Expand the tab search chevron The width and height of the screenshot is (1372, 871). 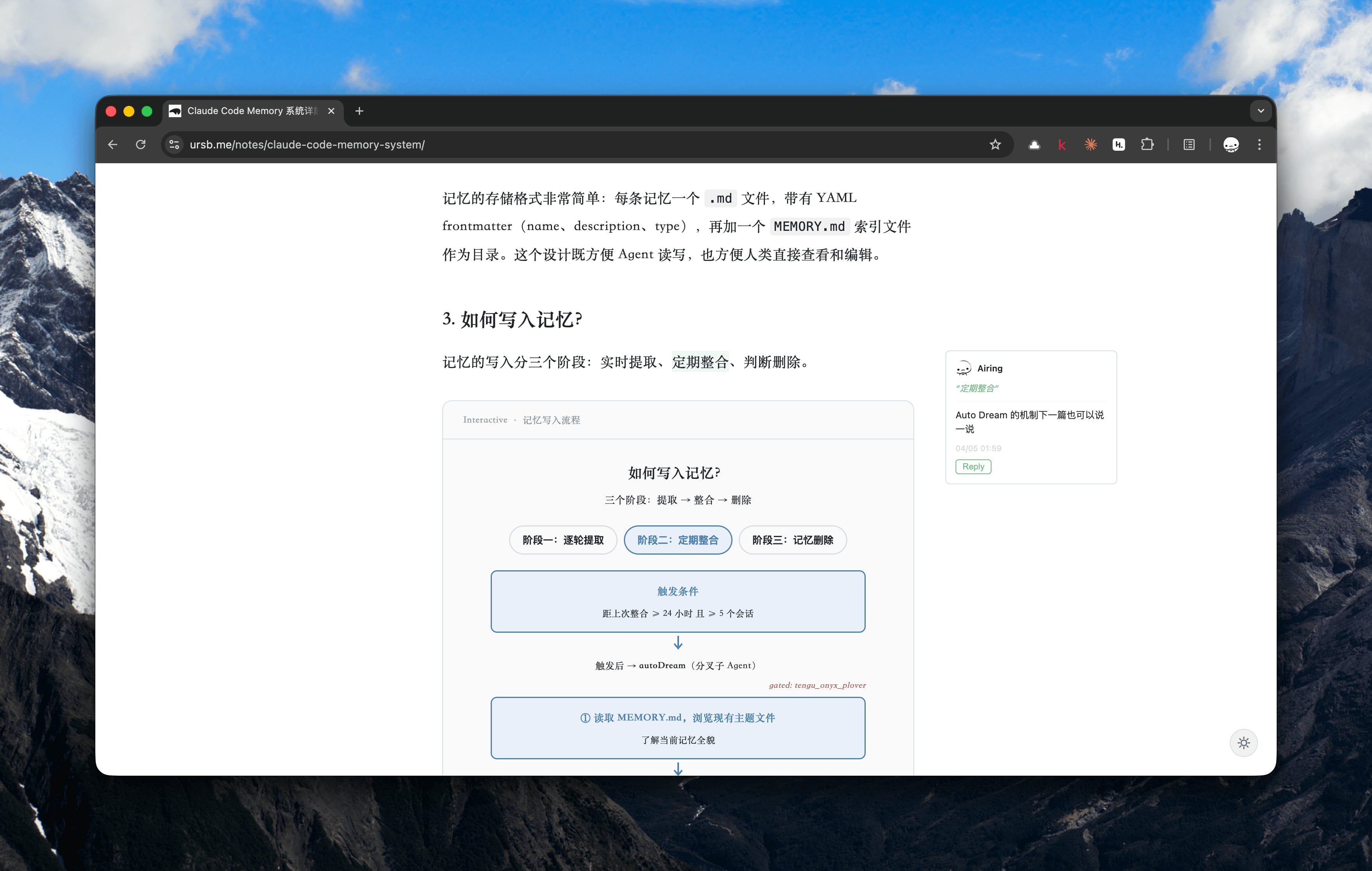pyautogui.click(x=1260, y=111)
